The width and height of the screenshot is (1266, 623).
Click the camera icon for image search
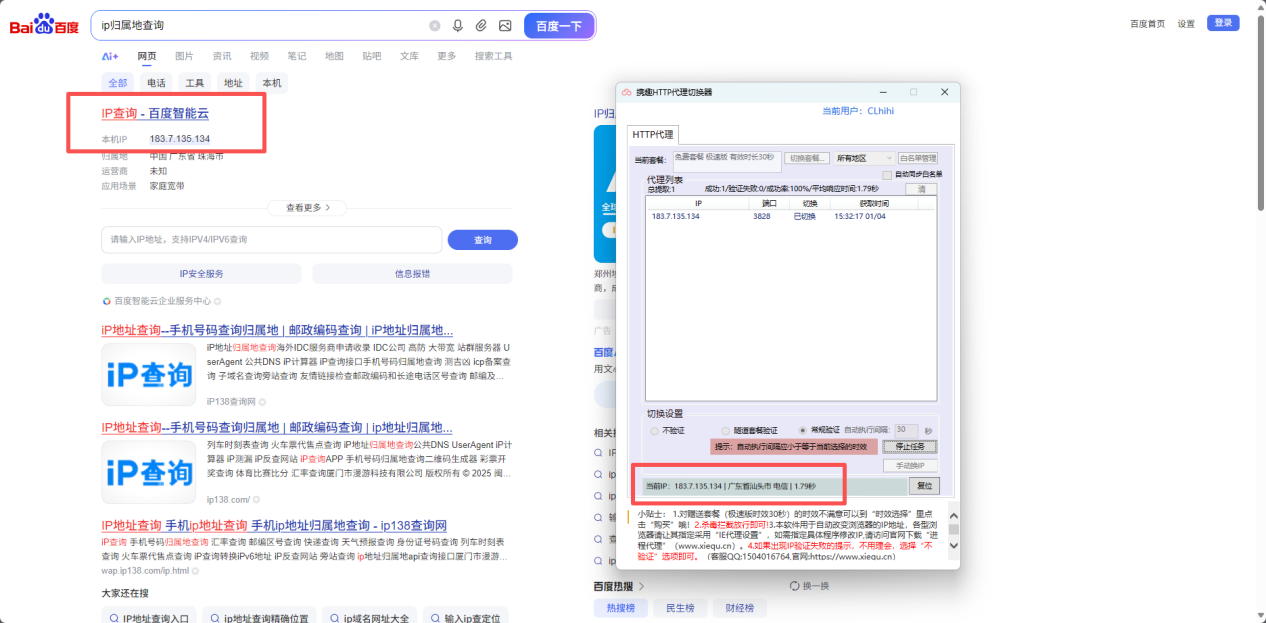pyautogui.click(x=505, y=24)
